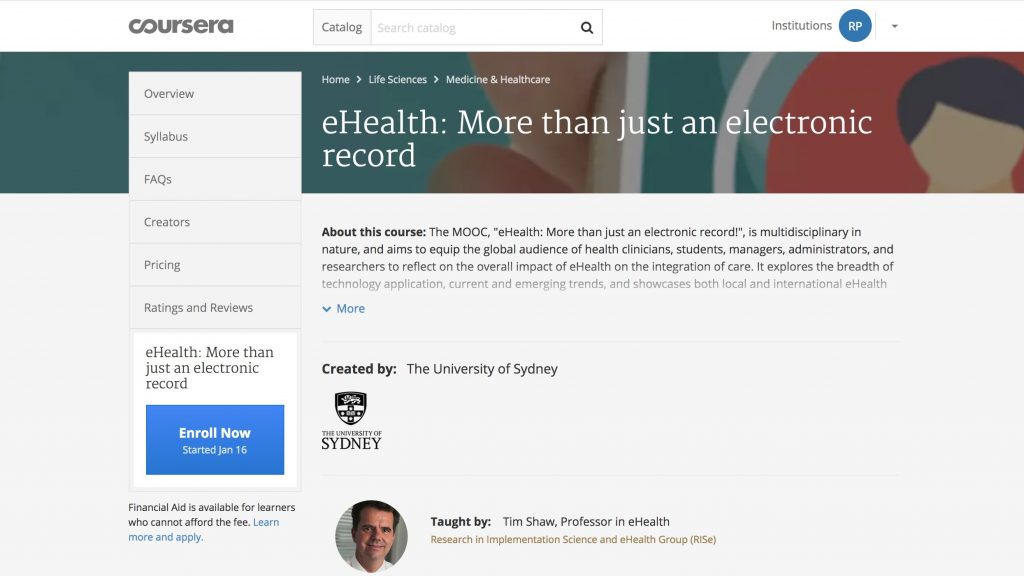Expand the course description with More
1024x576 pixels.
[344, 308]
